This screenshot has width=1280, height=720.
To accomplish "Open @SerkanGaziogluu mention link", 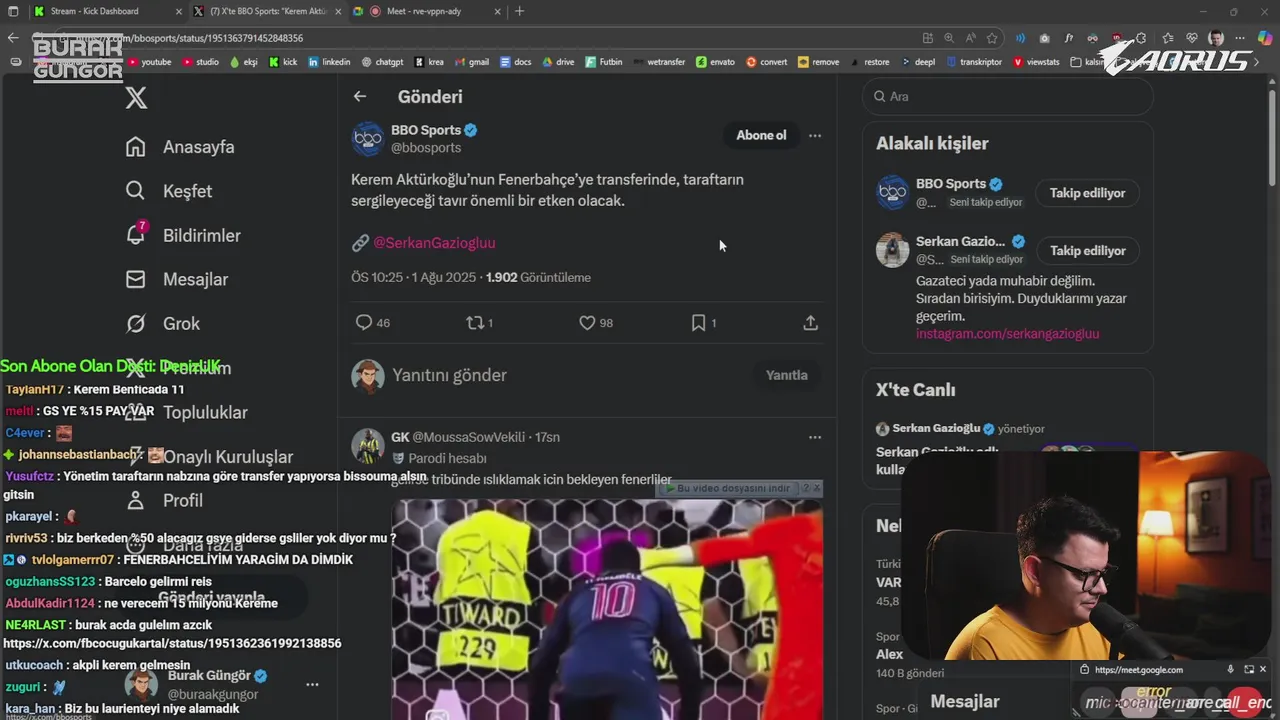I will coord(434,243).
